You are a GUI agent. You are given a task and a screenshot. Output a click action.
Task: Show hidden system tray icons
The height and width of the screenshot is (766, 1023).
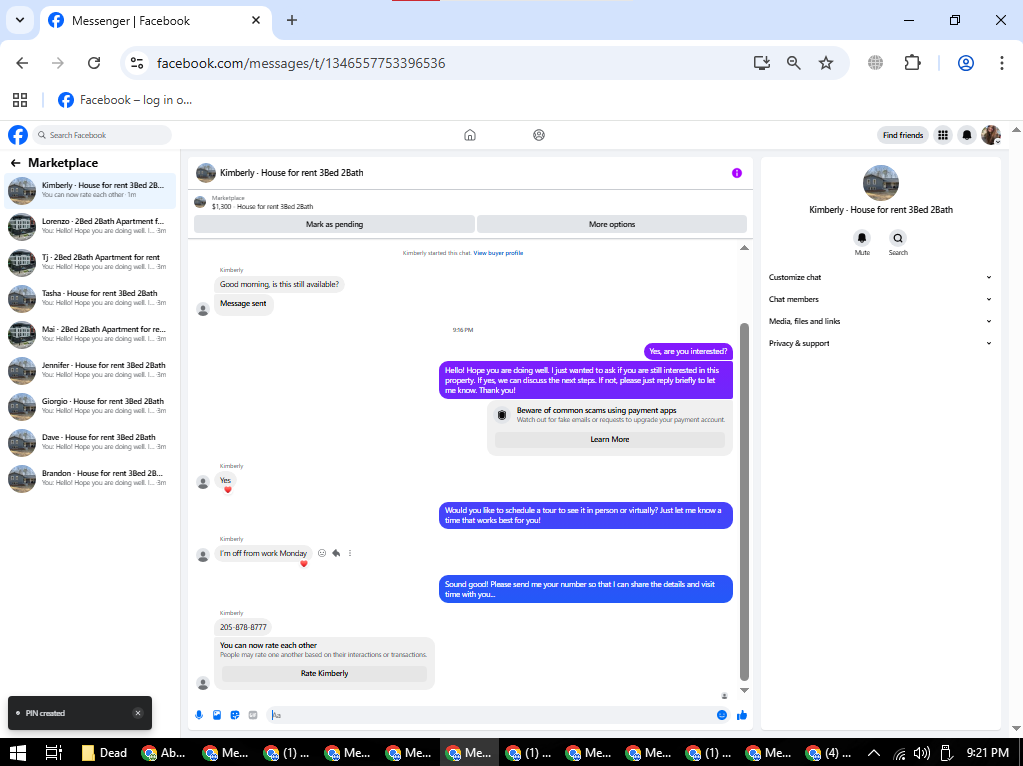tap(874, 753)
